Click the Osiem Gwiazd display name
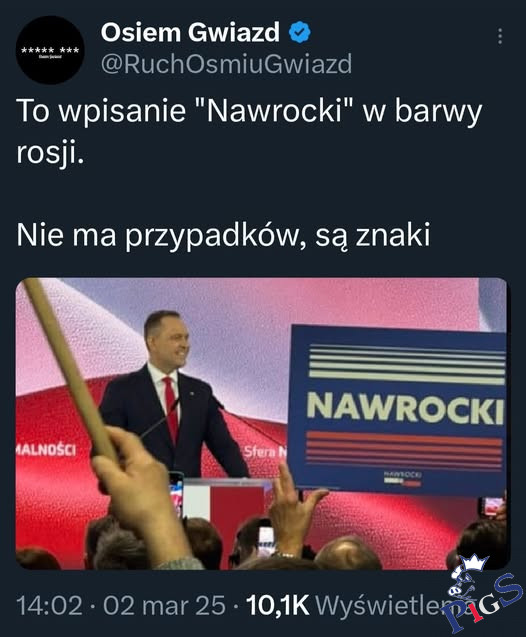This screenshot has width=526, height=637. (190, 32)
